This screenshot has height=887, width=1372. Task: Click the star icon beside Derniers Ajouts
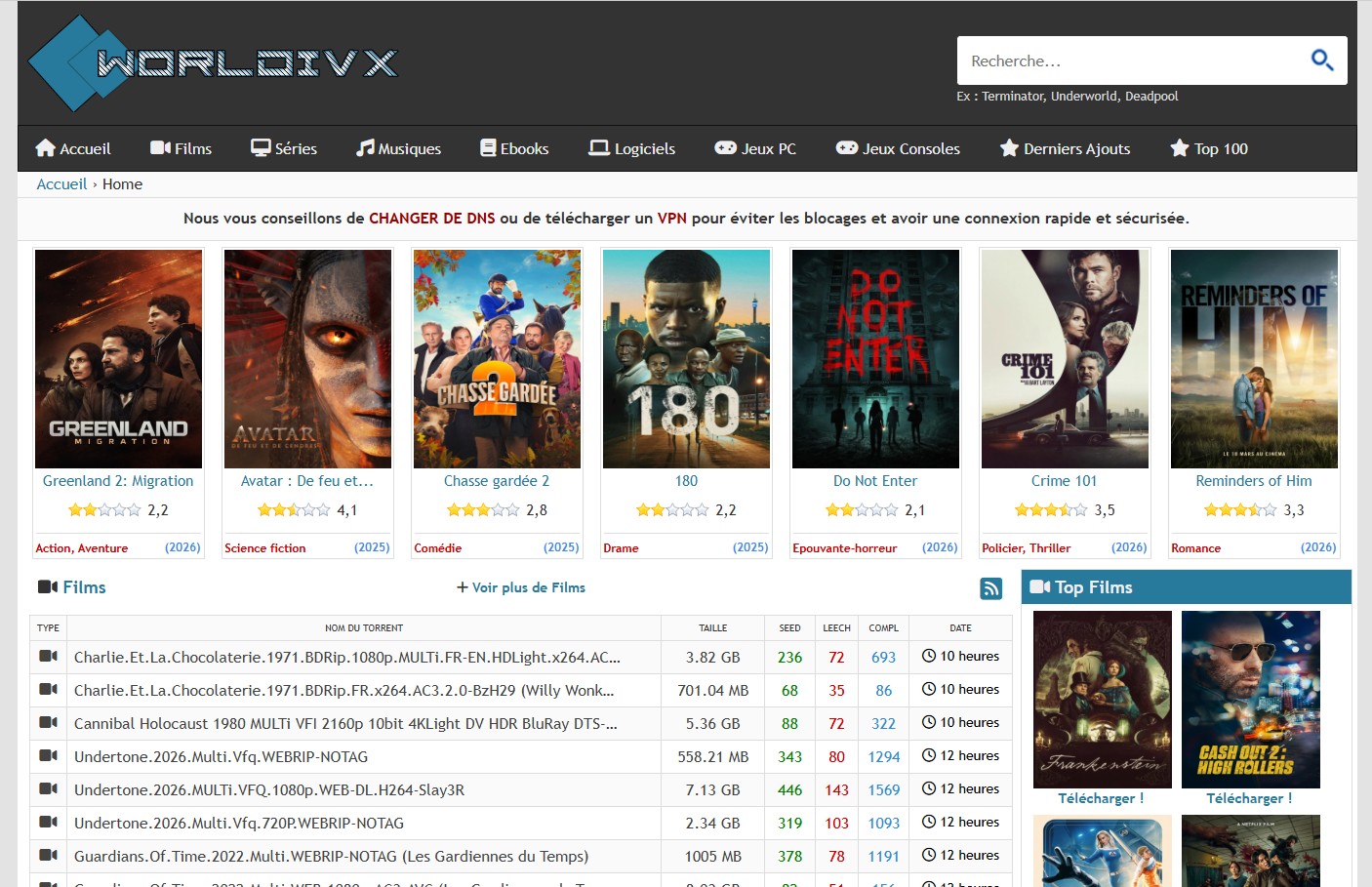tap(1009, 148)
